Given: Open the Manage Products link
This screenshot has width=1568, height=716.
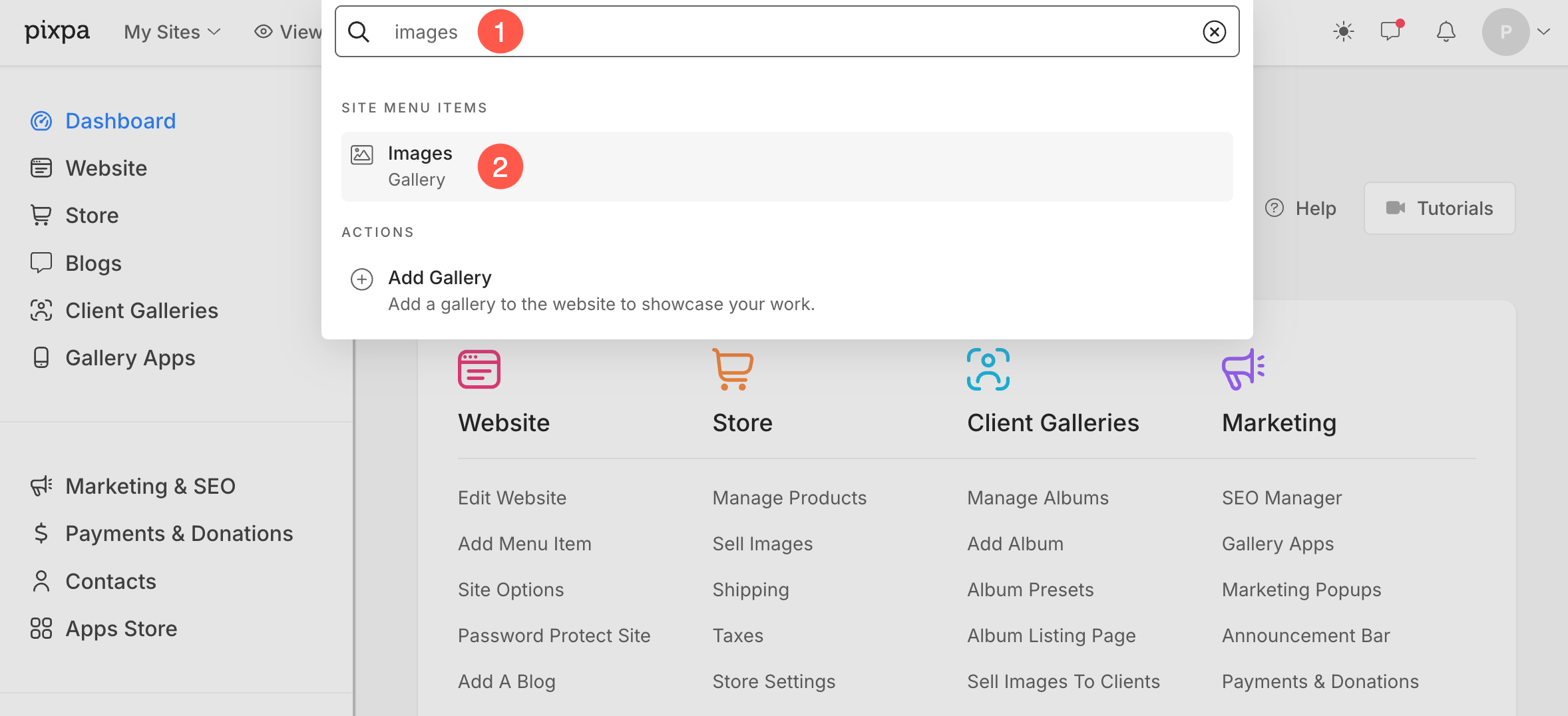Looking at the screenshot, I should [x=789, y=498].
